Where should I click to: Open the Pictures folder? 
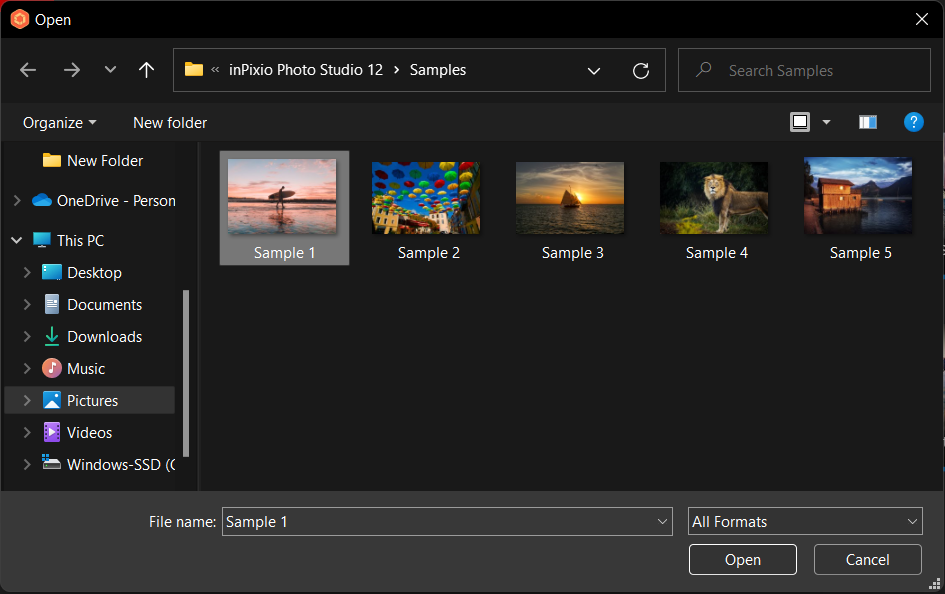80,401
